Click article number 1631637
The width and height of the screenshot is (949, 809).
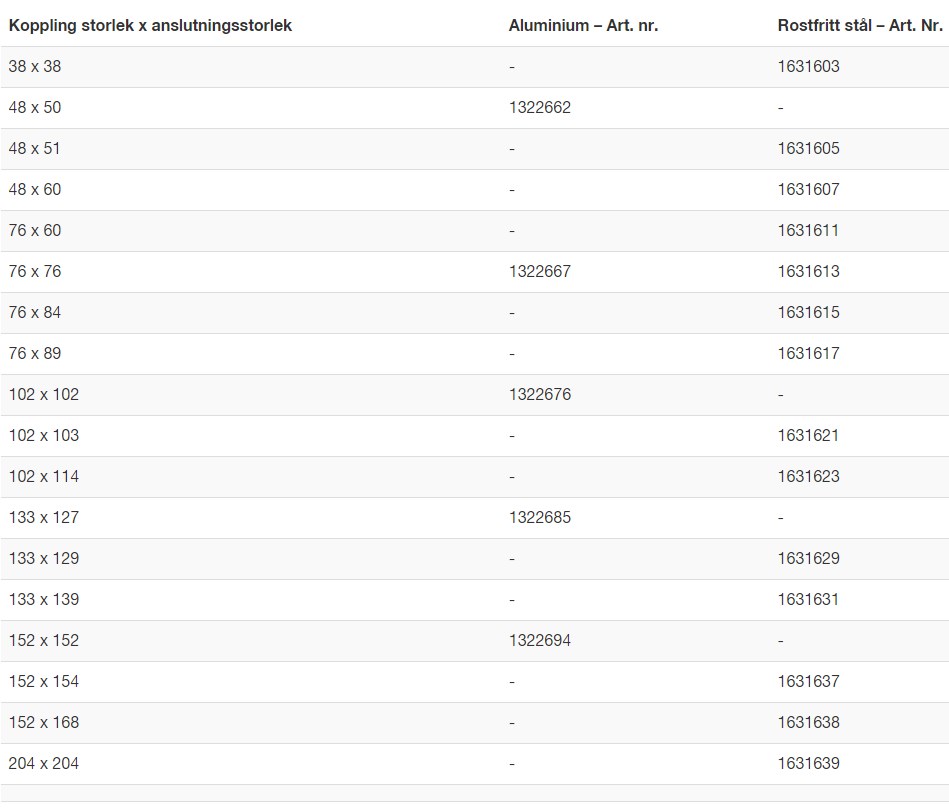click(808, 682)
